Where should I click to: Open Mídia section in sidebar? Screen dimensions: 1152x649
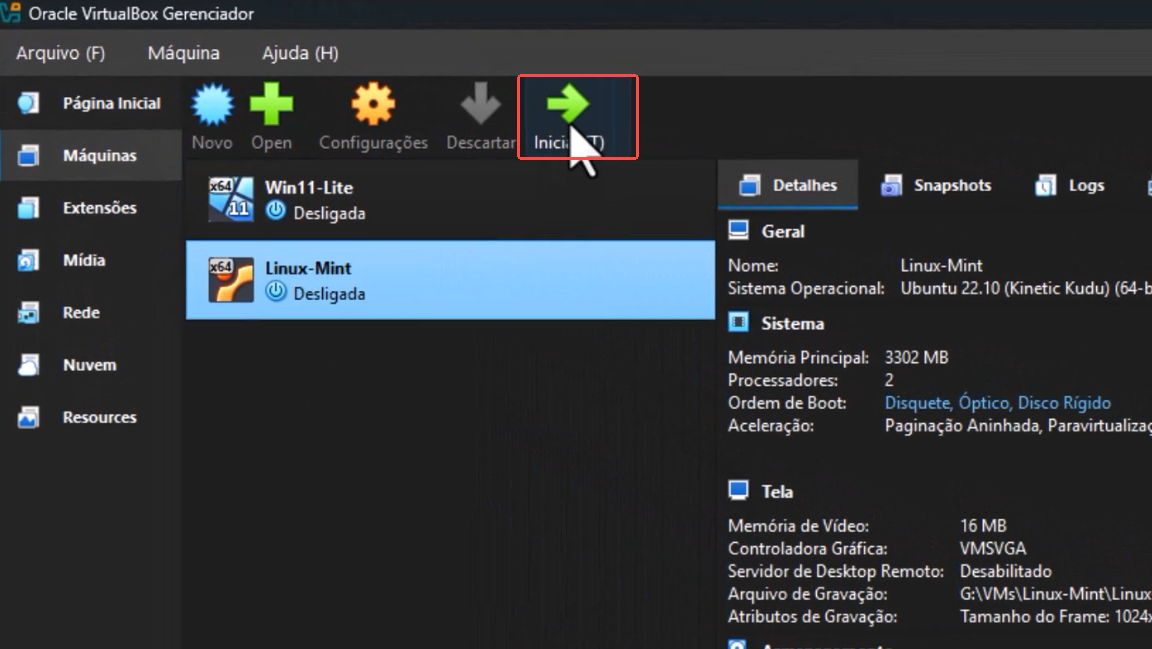click(90, 260)
